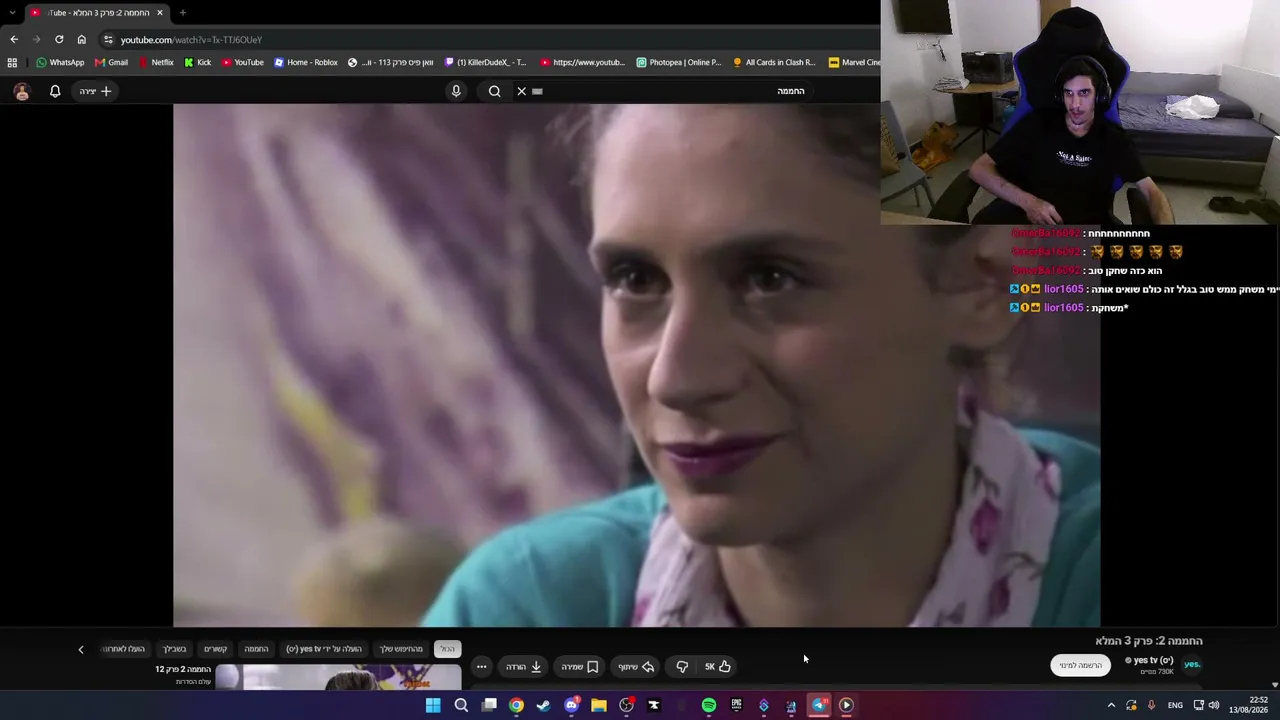Viewport: 1280px width, 720px height.
Task: Open Epic Games Launcher from taskbar
Action: [736, 705]
